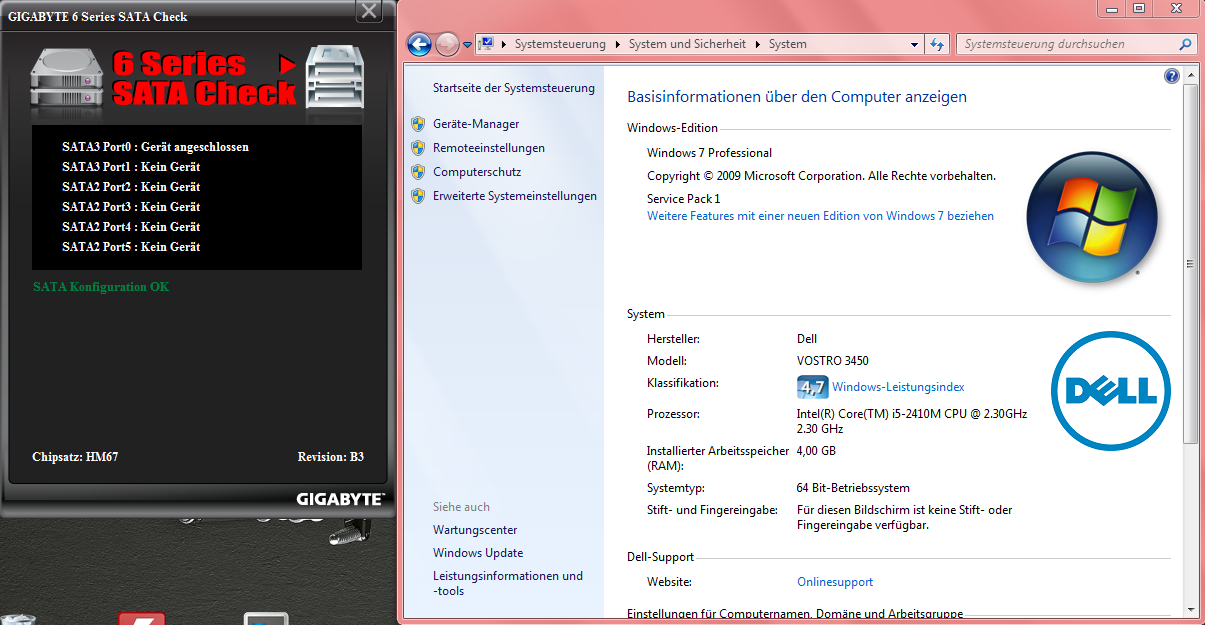Select 'SATA2 Port5 : Kein Gerät' row

tap(131, 247)
